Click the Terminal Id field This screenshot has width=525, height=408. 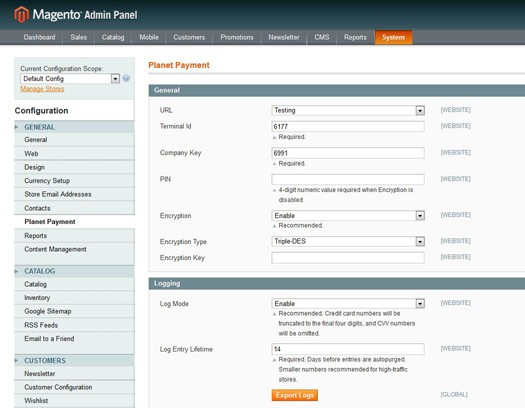point(348,127)
